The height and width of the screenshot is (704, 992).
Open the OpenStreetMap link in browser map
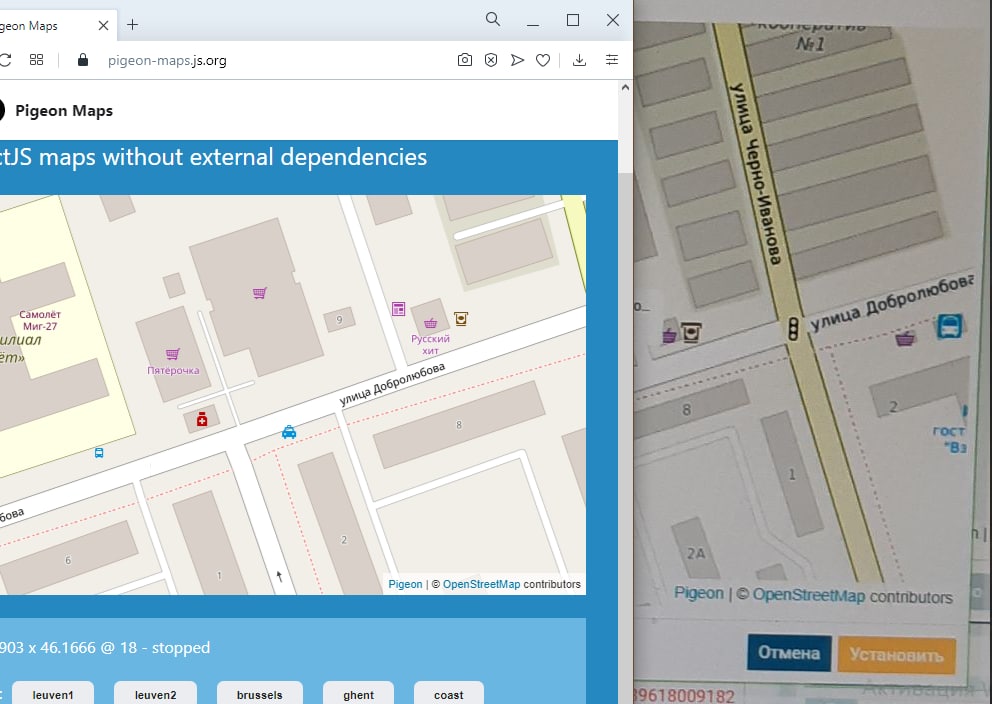coord(481,584)
